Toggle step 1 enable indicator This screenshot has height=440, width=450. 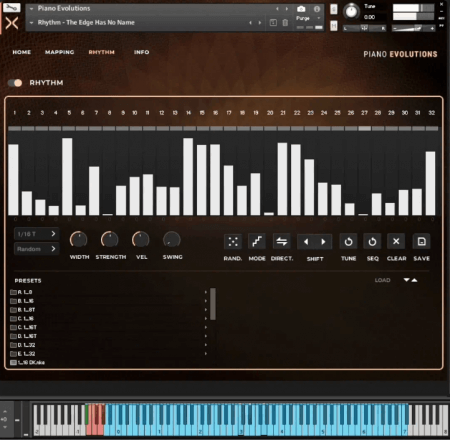[x=14, y=128]
